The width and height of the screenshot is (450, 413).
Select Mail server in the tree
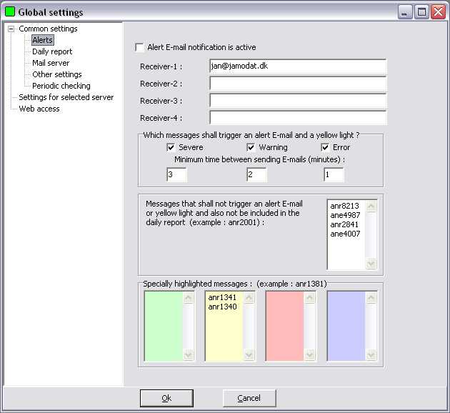point(51,63)
